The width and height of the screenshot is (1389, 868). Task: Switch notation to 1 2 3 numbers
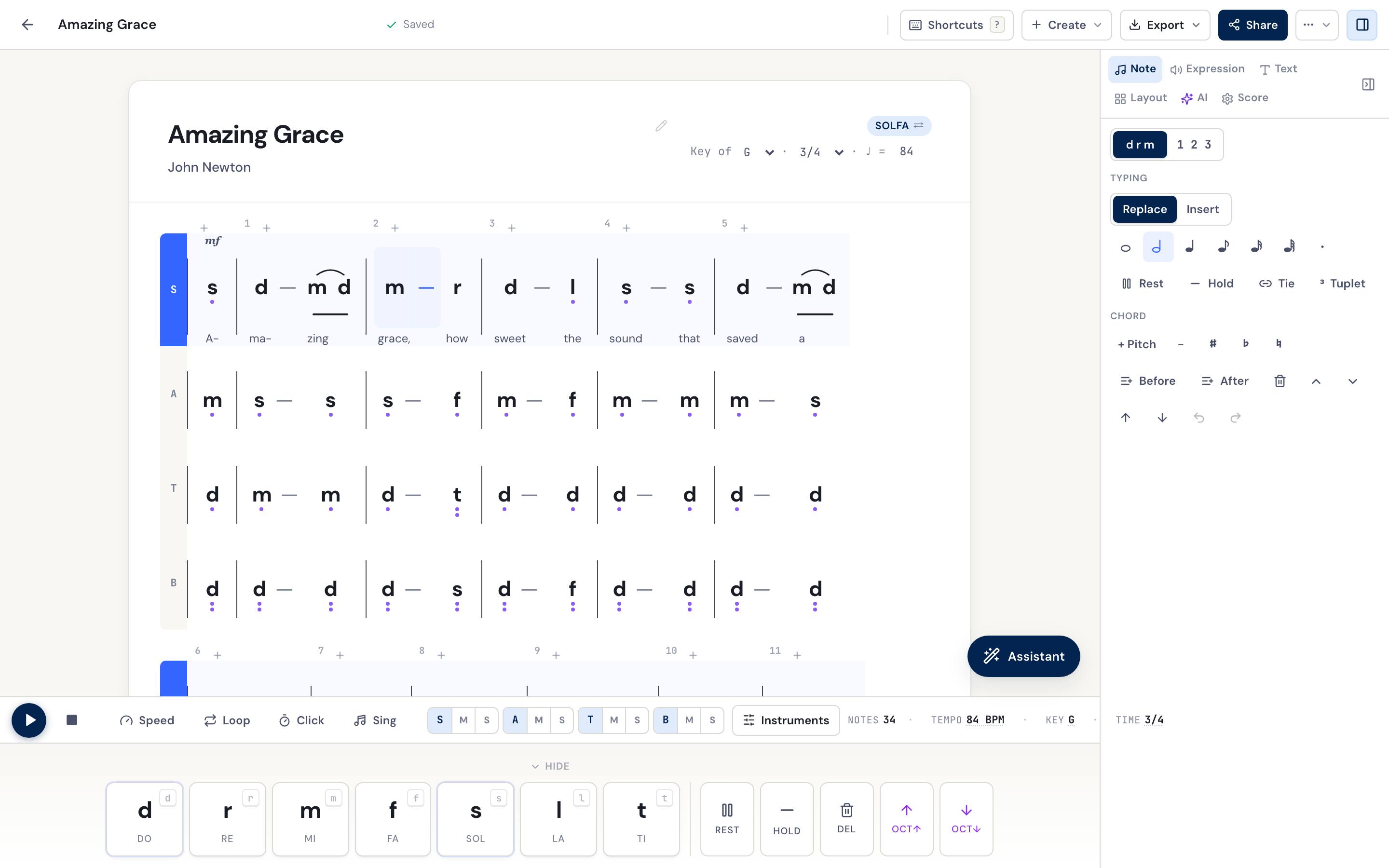1194,145
